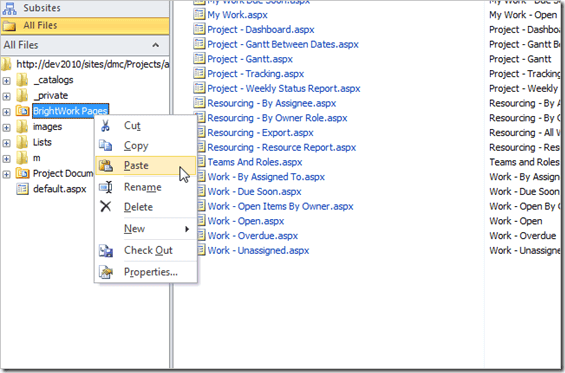Open the Resourcing - Export.aspx file
The width and height of the screenshot is (565, 373).
point(261,133)
